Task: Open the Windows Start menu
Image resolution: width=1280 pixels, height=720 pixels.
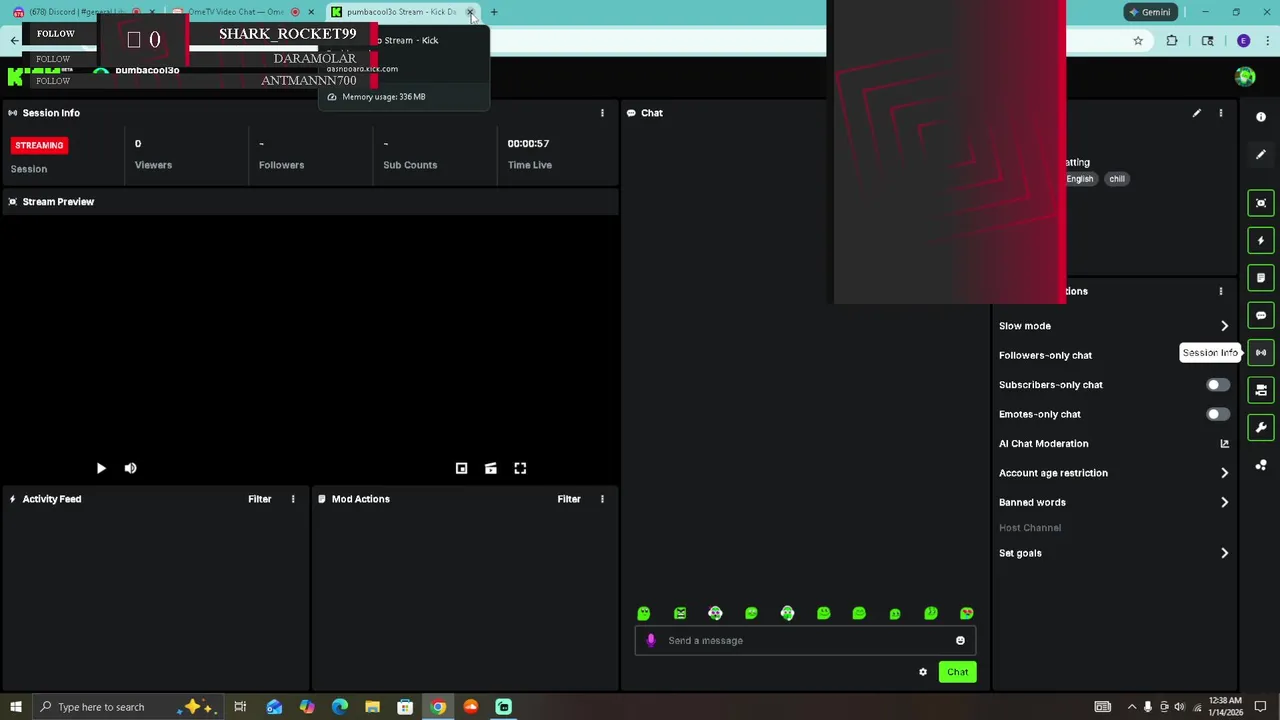Action: 15,707
